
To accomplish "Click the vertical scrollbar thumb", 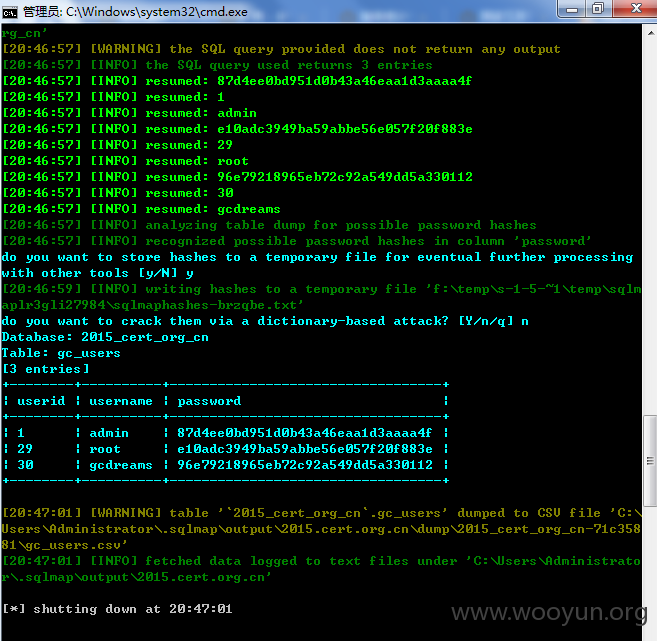I will pyautogui.click(x=650, y=461).
